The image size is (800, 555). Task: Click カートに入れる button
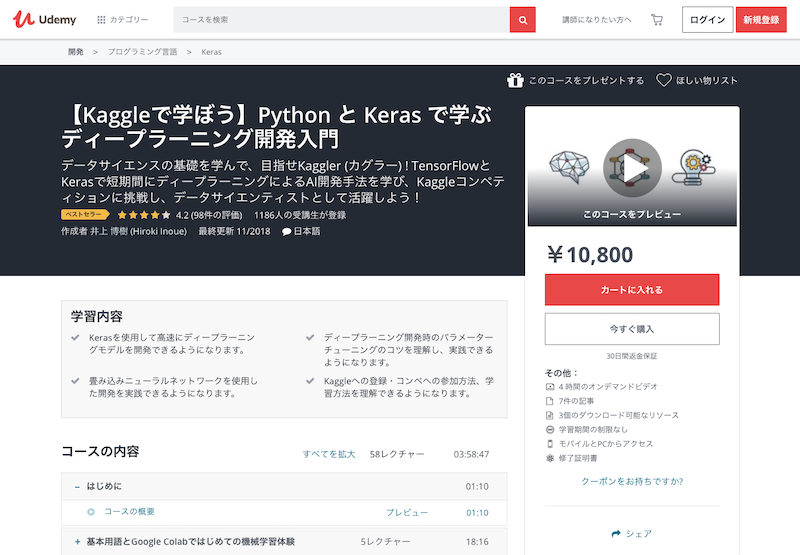[632, 290]
